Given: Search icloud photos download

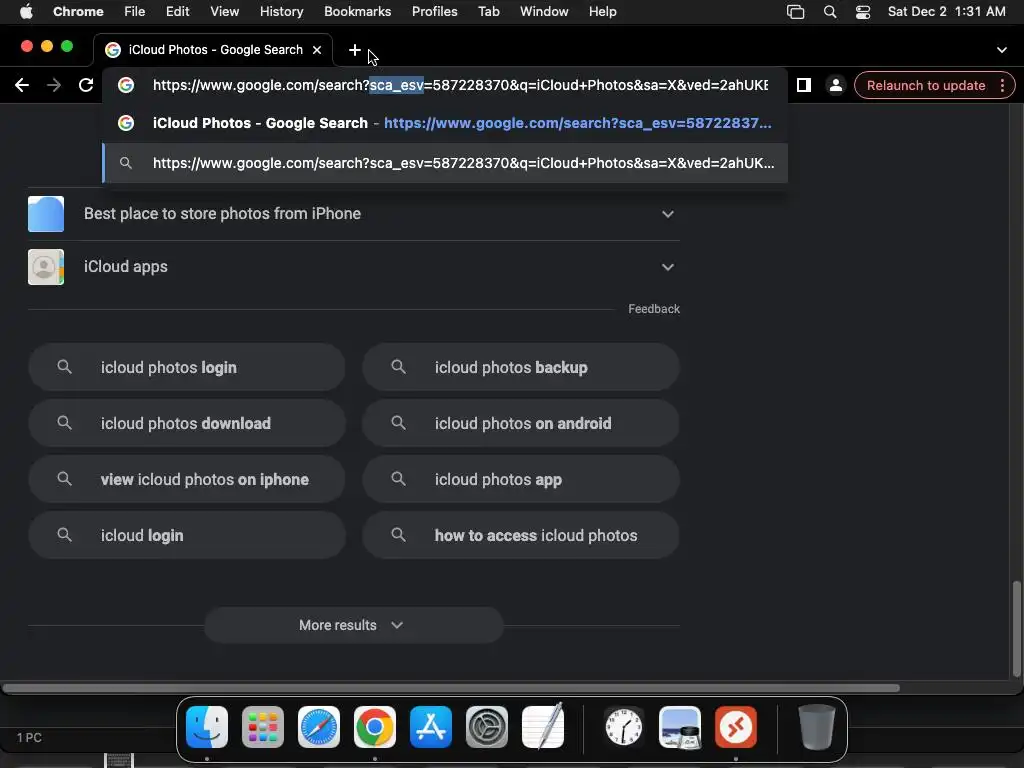Looking at the screenshot, I should coord(187,423).
